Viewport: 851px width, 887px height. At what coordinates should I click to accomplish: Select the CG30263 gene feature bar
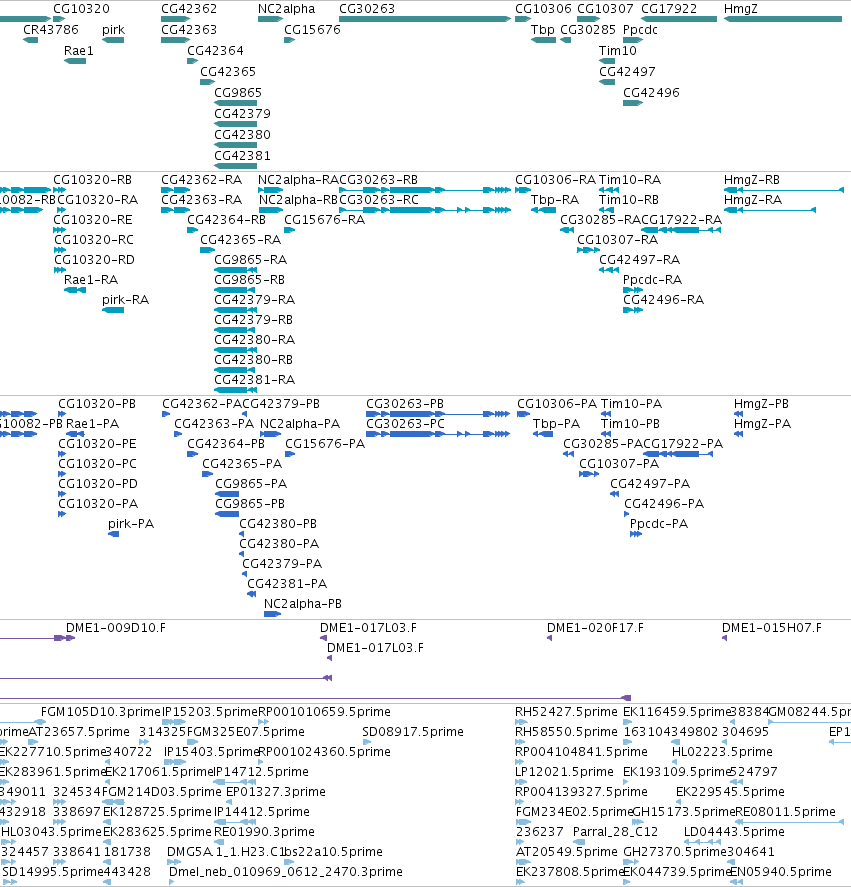(x=425, y=19)
